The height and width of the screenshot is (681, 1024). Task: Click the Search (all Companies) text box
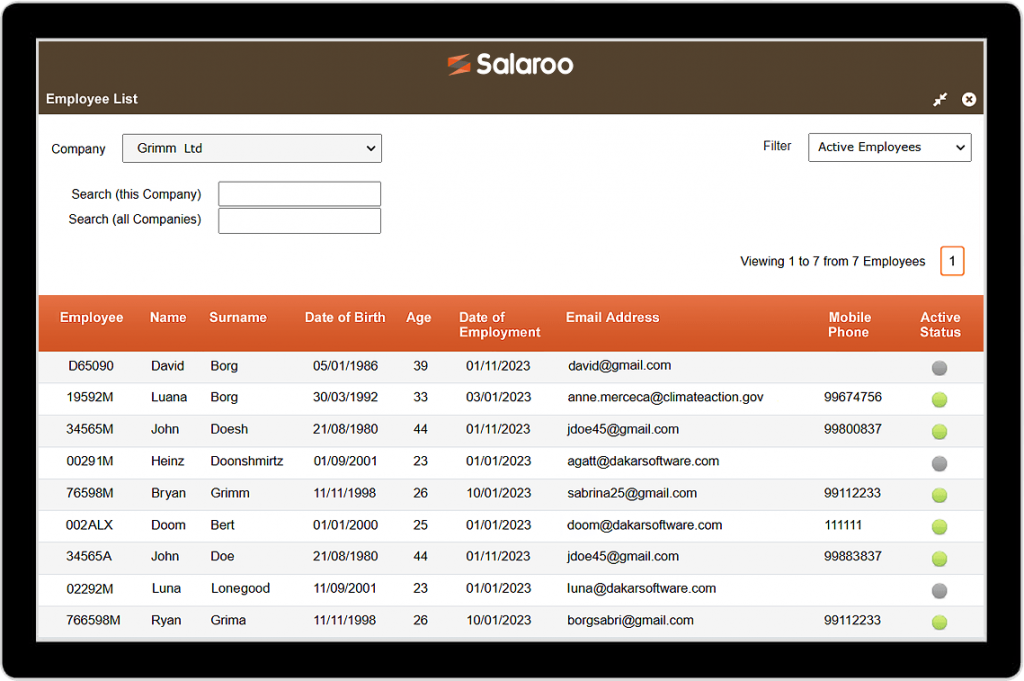[x=299, y=220]
